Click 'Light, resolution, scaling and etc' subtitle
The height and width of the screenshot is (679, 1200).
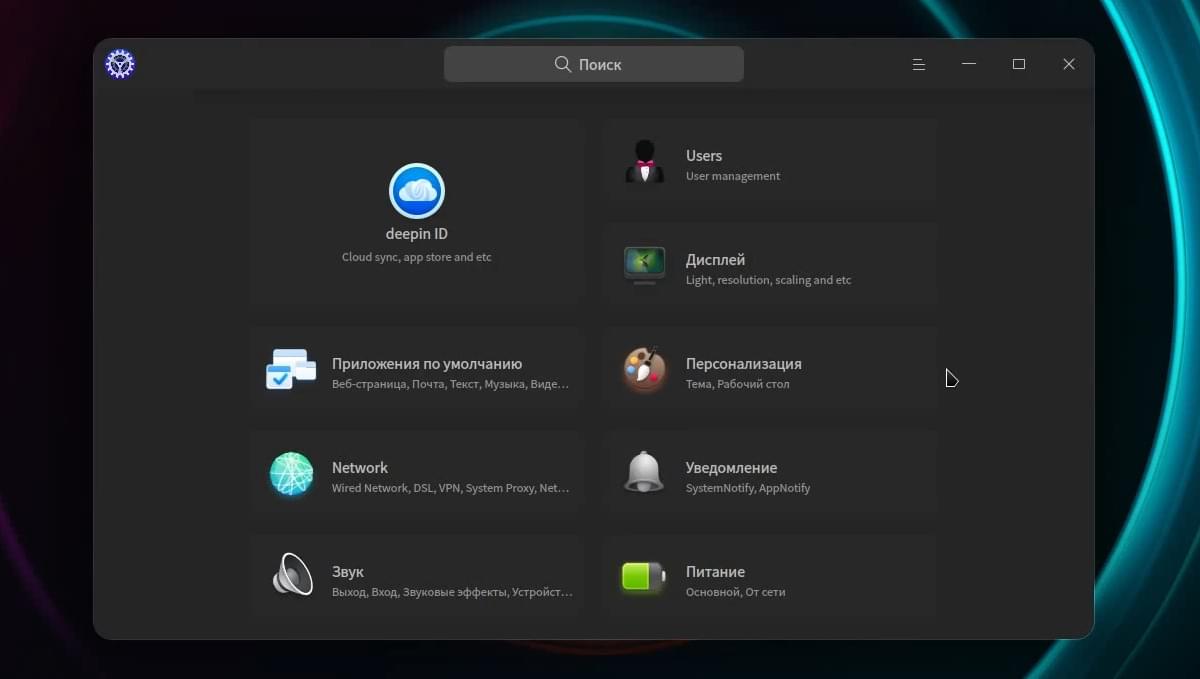click(x=769, y=280)
